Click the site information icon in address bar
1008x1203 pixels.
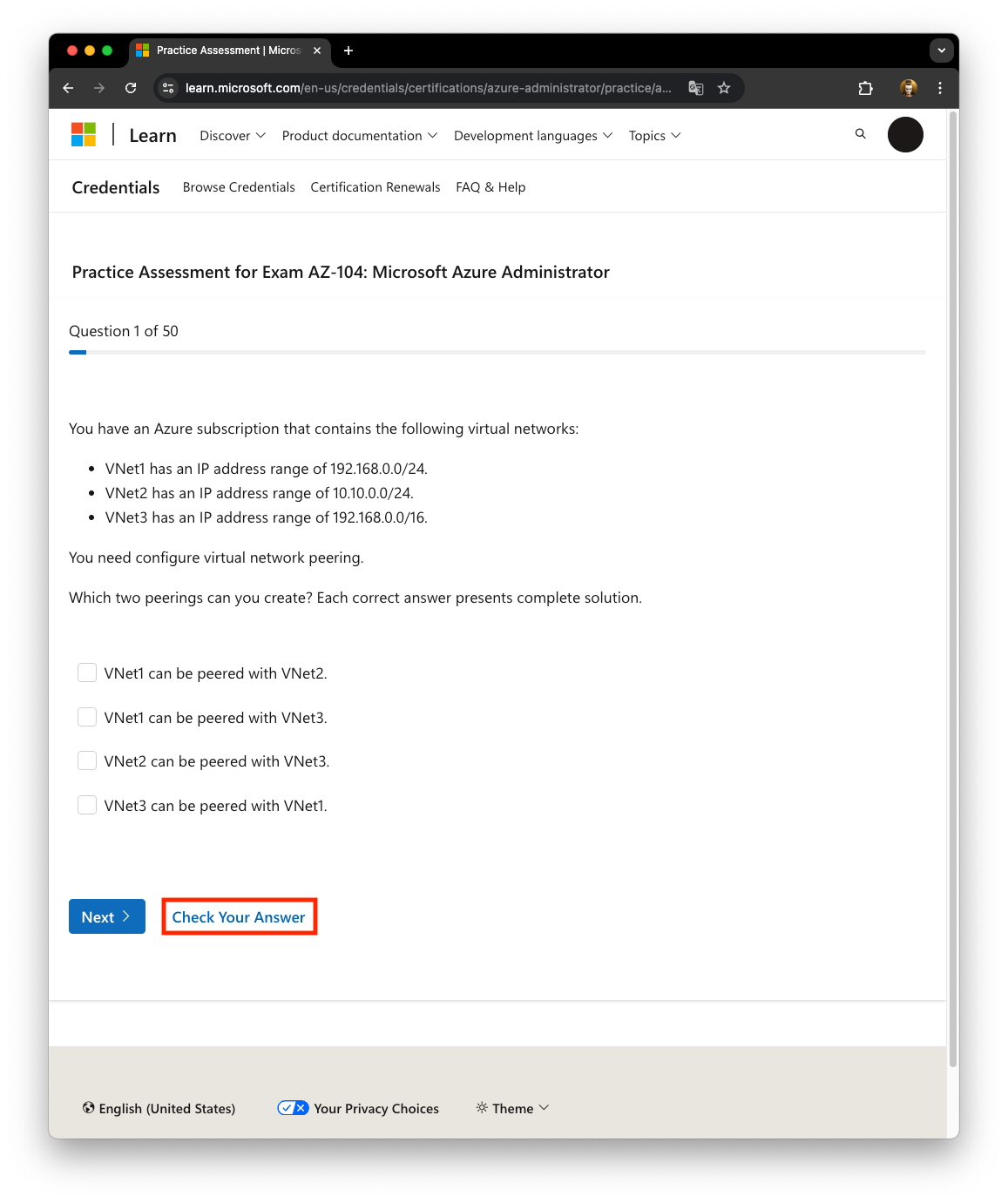169,88
